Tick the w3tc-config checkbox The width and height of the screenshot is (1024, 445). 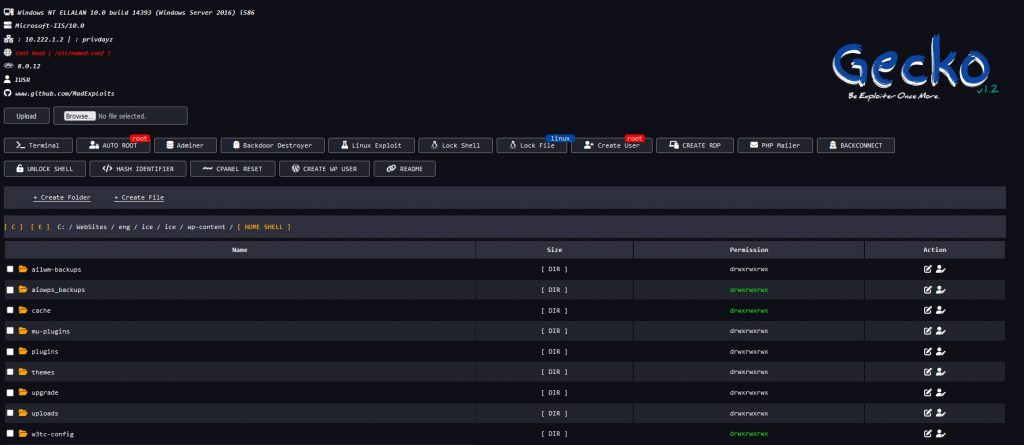tap(10, 434)
